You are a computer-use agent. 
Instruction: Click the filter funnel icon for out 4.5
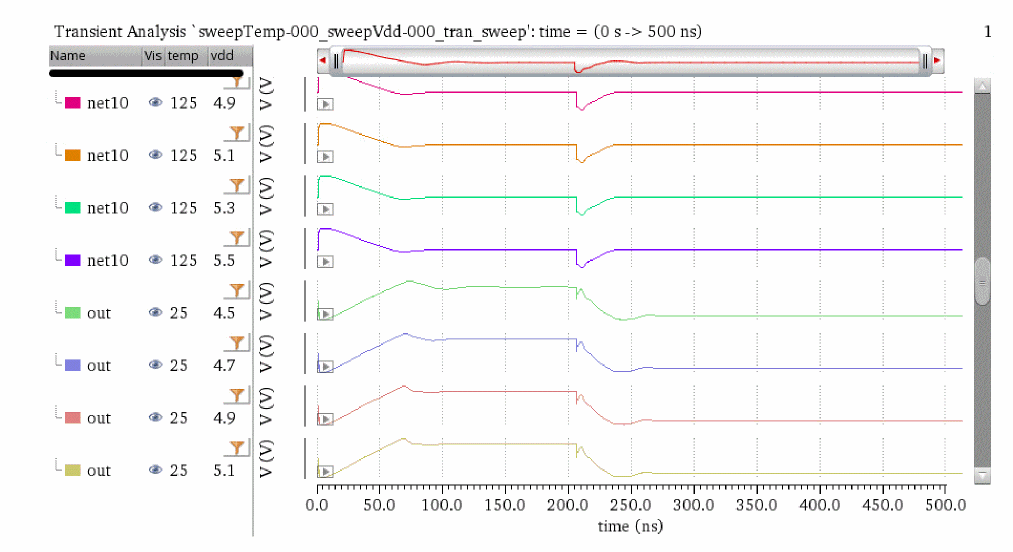237,290
